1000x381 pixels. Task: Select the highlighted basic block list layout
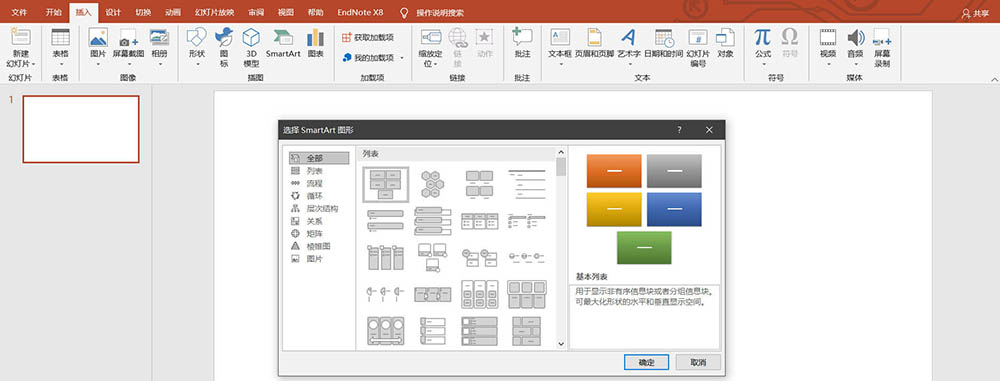(386, 184)
